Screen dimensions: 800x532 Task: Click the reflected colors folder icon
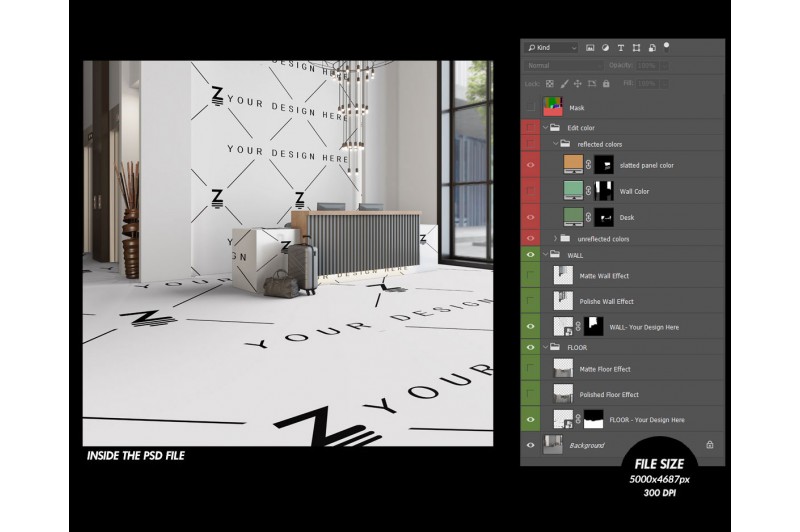(x=565, y=144)
